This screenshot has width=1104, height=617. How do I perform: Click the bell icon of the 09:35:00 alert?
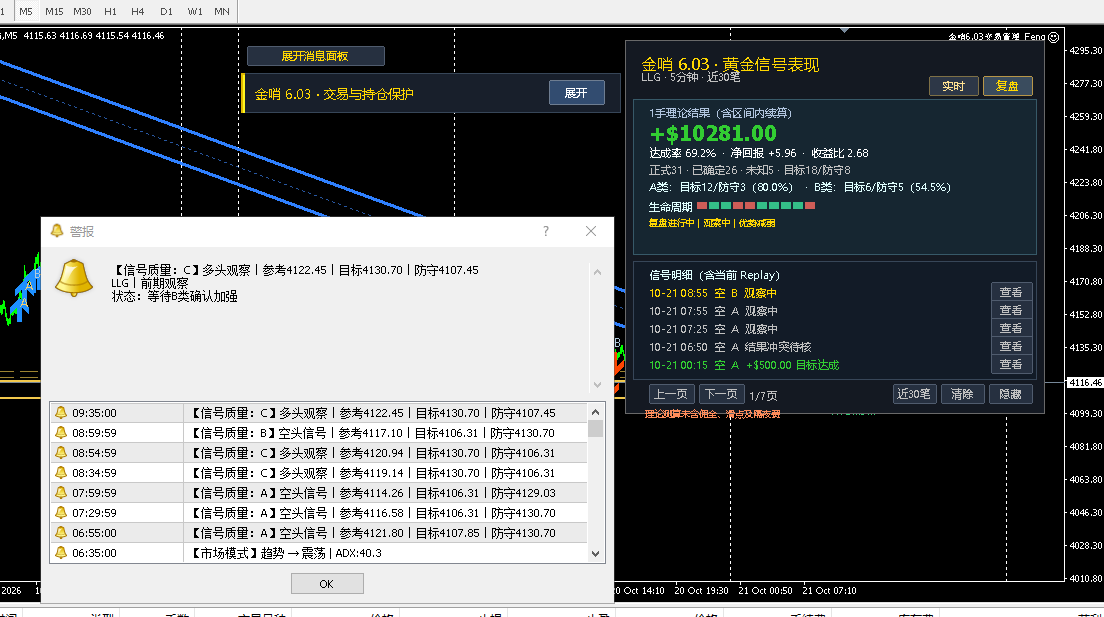61,413
